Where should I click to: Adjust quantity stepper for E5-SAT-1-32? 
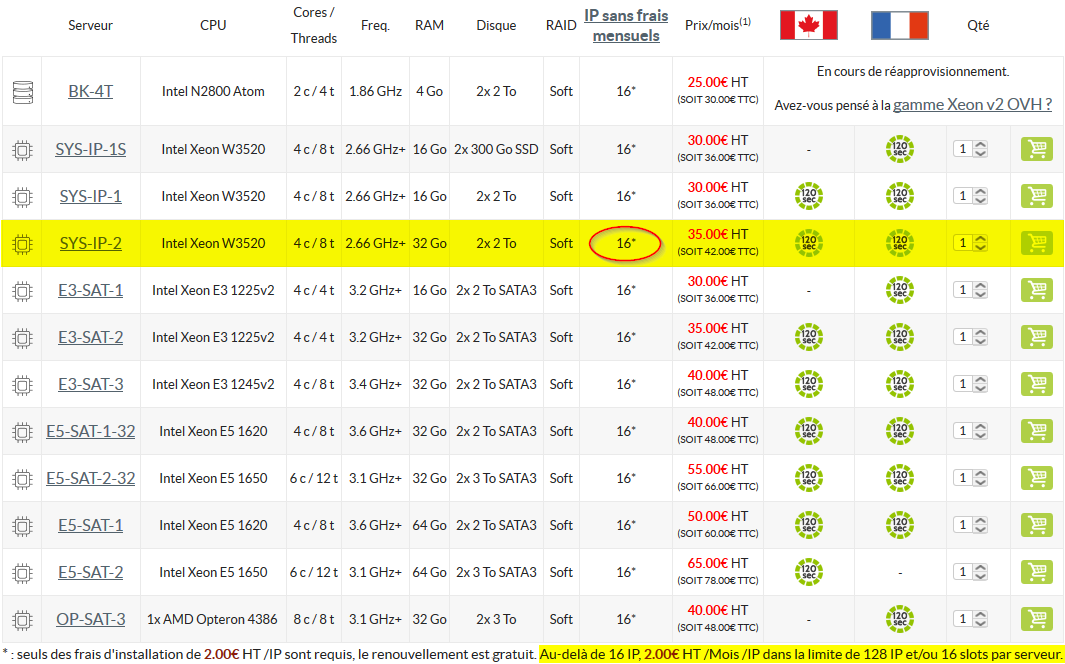coord(979,430)
